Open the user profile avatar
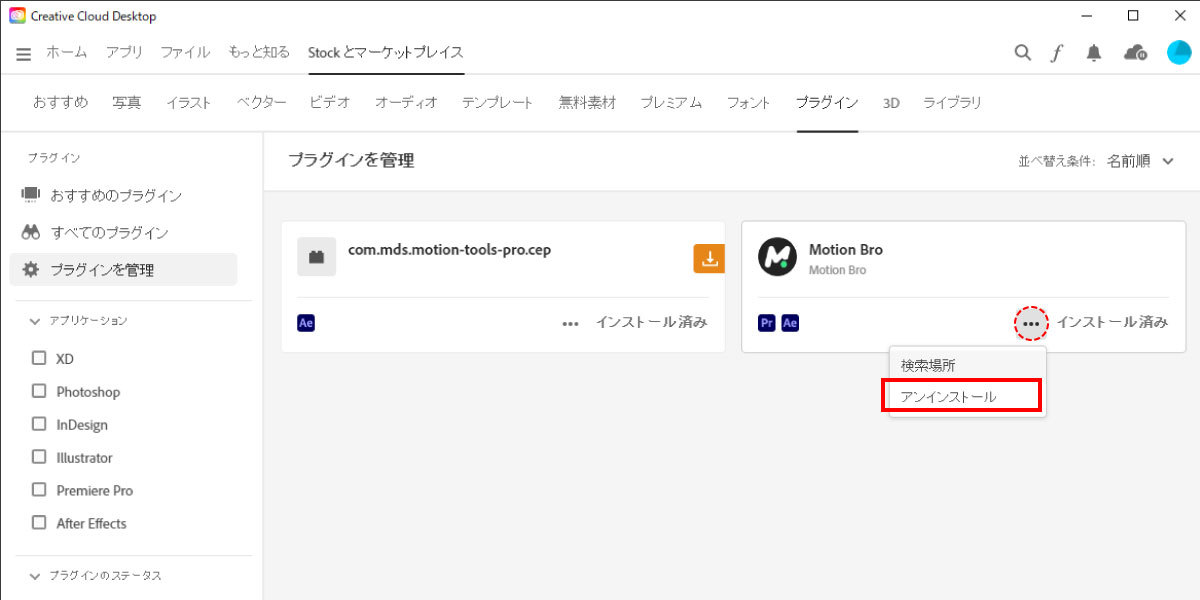 pyautogui.click(x=1179, y=53)
